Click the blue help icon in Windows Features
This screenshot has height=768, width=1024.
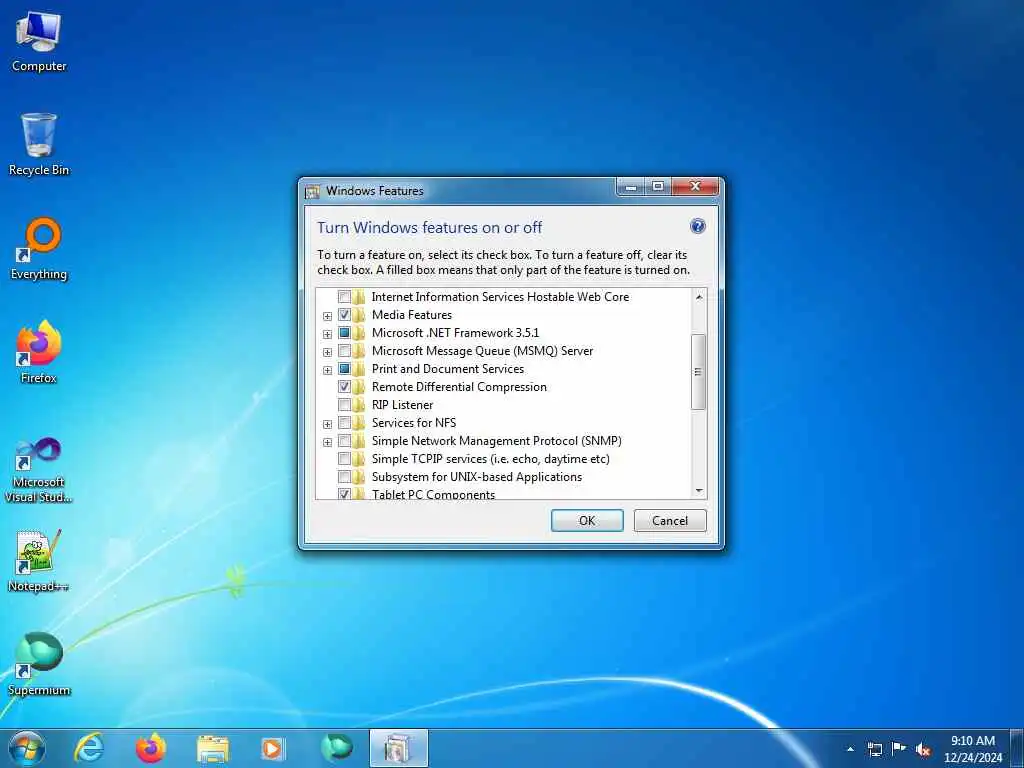(x=697, y=226)
